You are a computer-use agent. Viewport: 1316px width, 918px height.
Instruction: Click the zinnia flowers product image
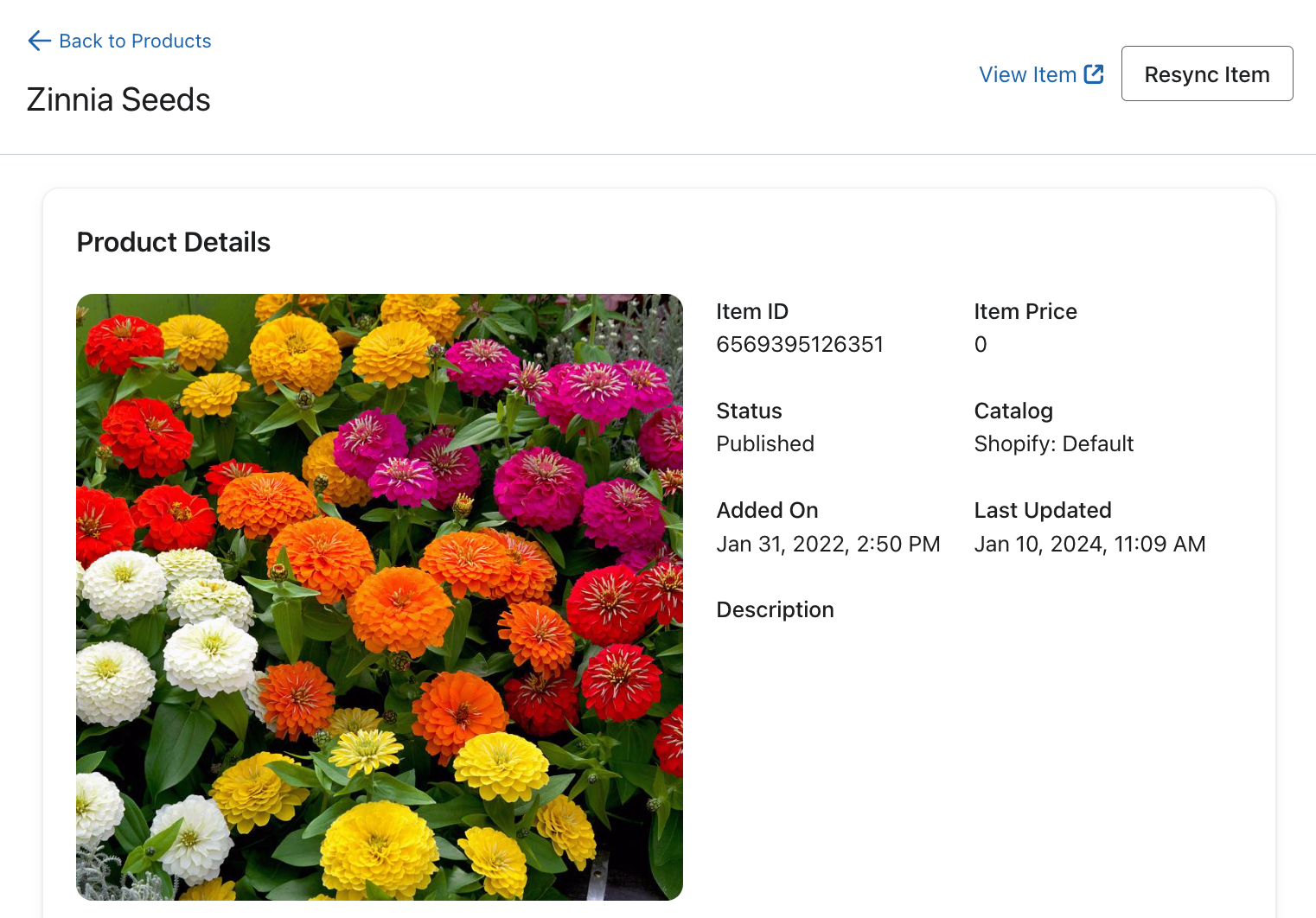point(379,596)
